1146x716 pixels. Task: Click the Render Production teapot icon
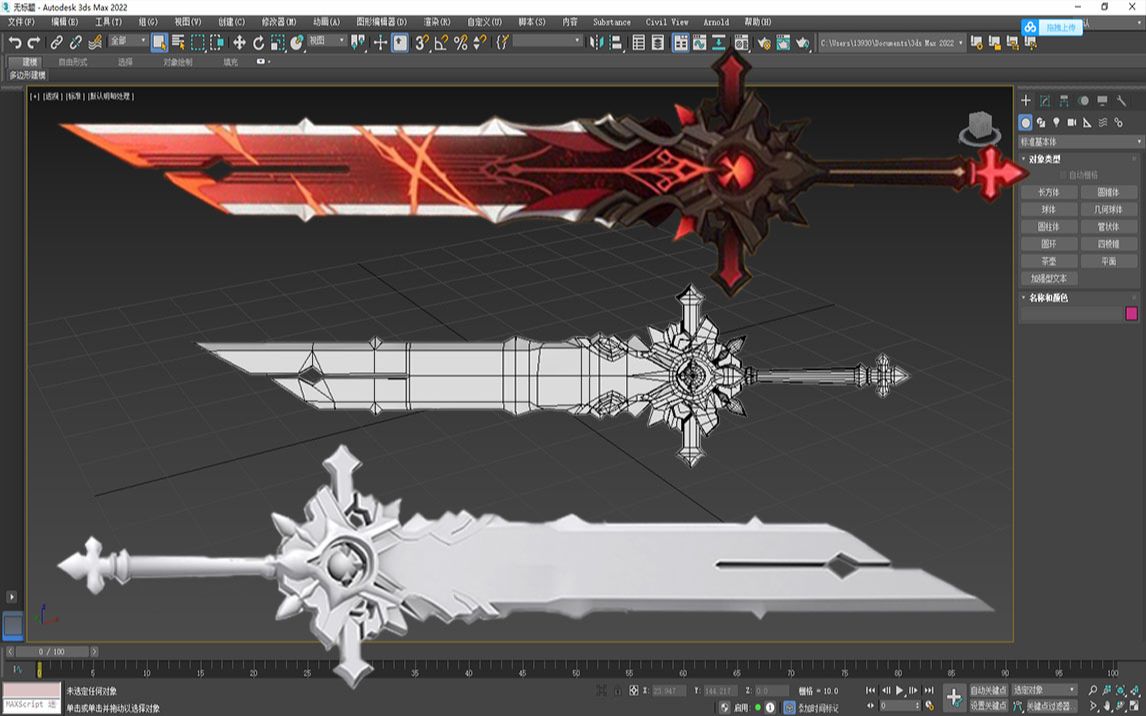coord(802,42)
